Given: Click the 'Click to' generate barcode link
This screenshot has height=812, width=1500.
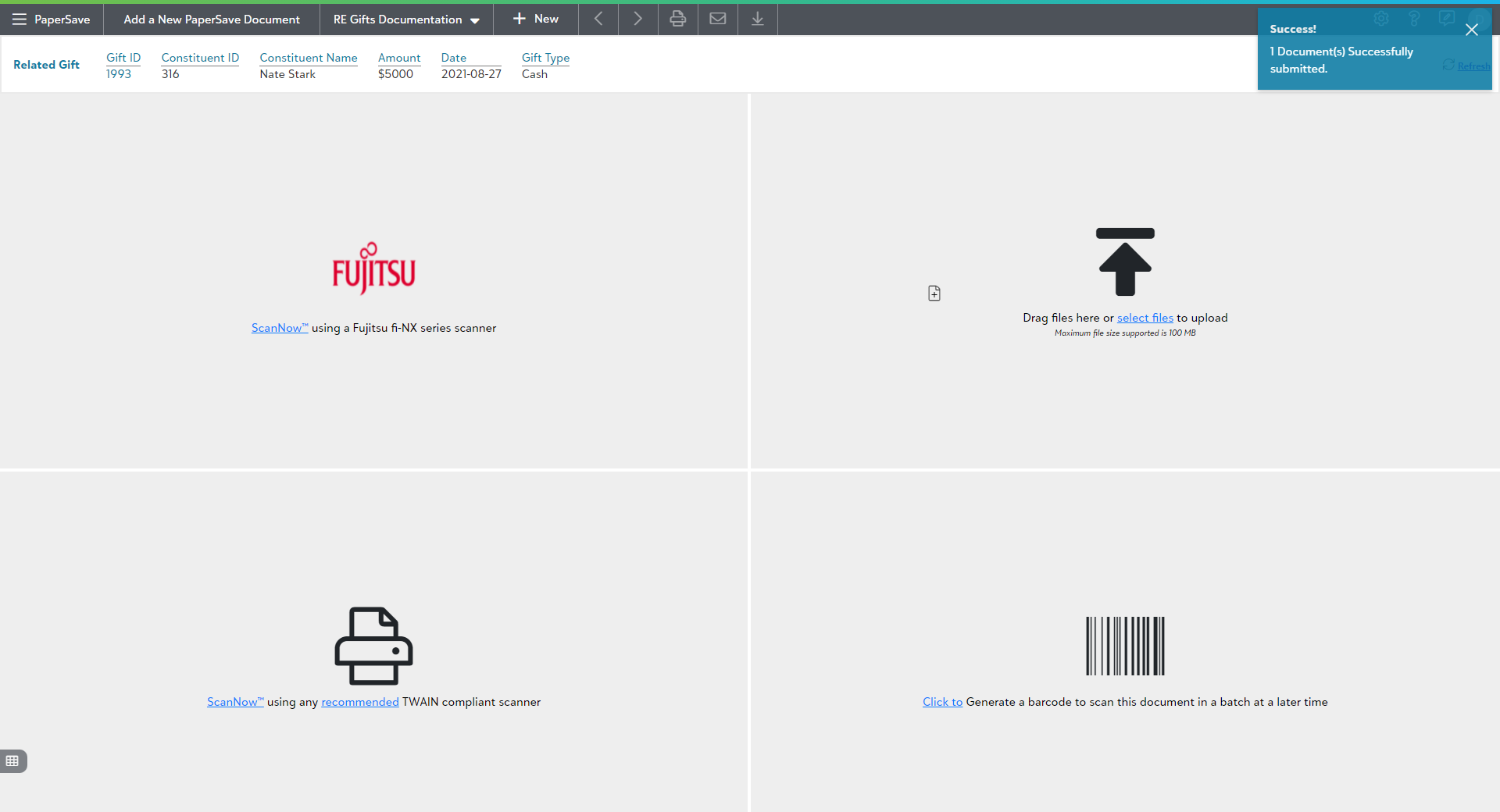Looking at the screenshot, I should [942, 702].
